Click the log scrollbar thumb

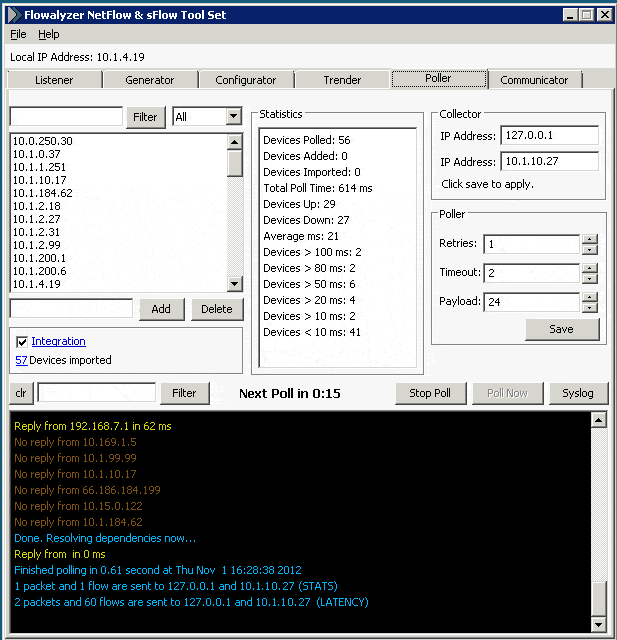[x=598, y=599]
